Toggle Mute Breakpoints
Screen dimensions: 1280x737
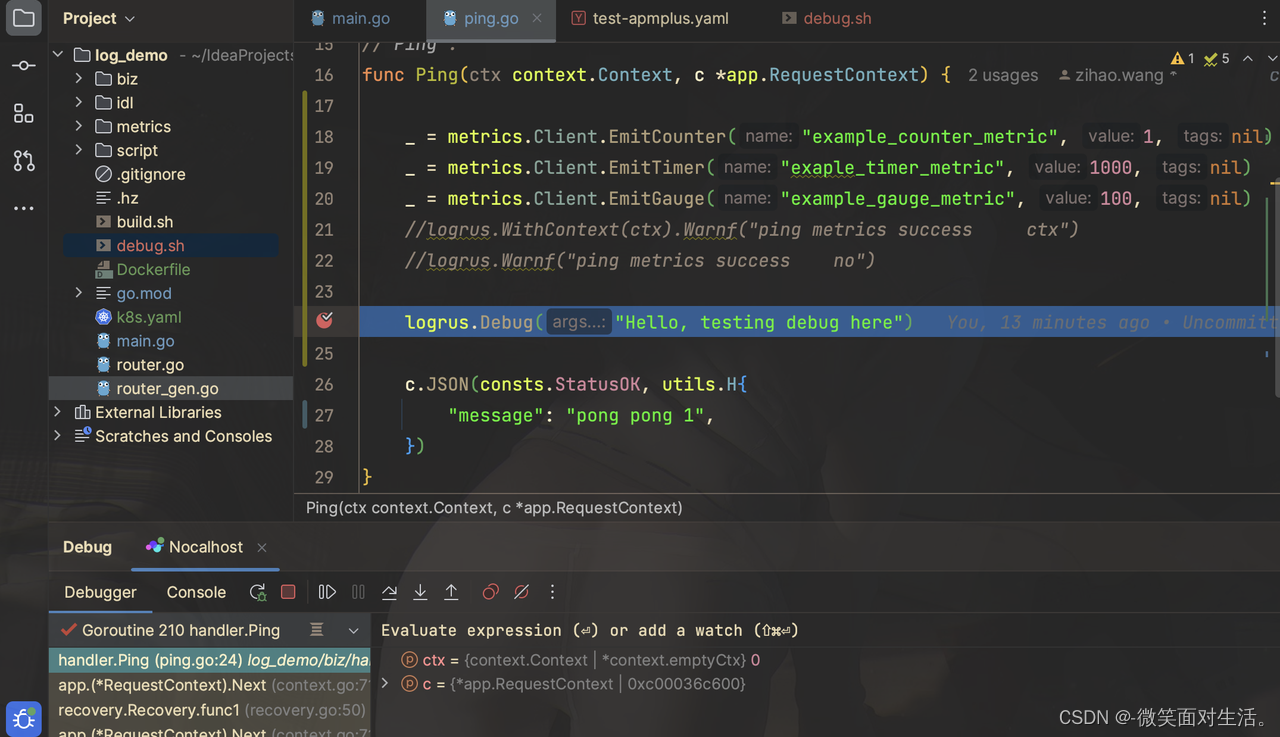[x=521, y=592]
